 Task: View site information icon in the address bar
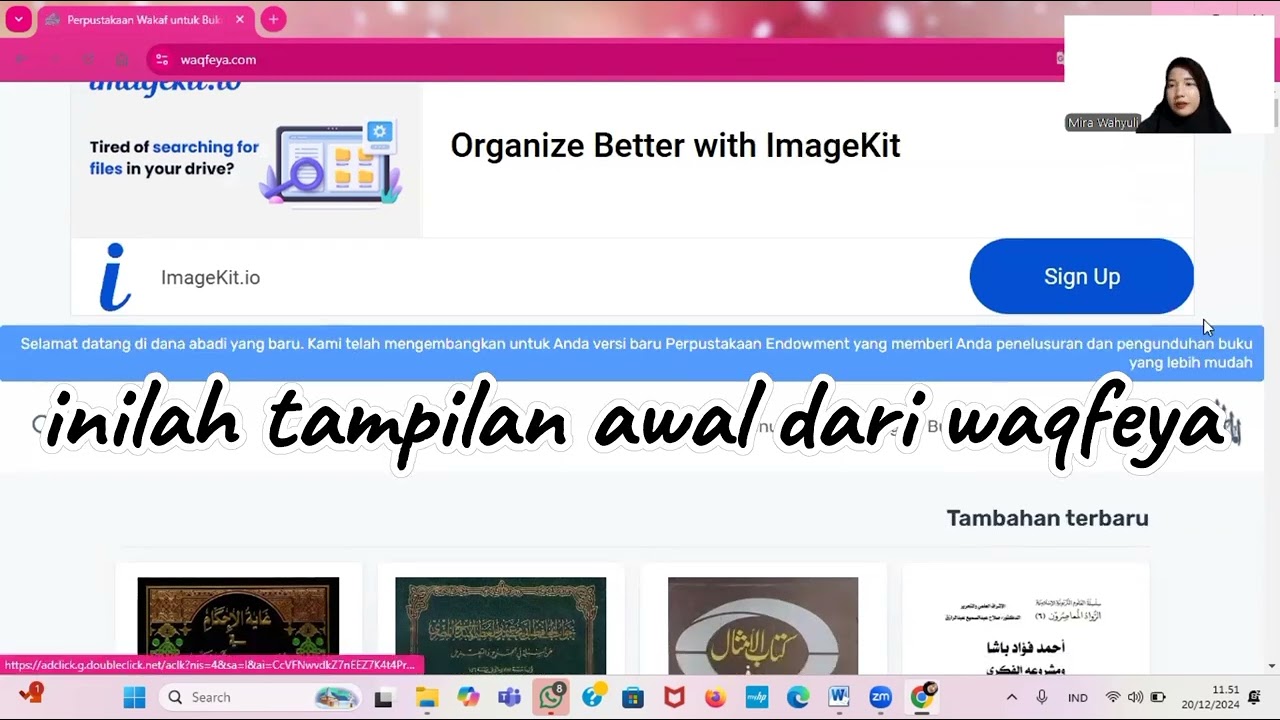pyautogui.click(x=162, y=60)
